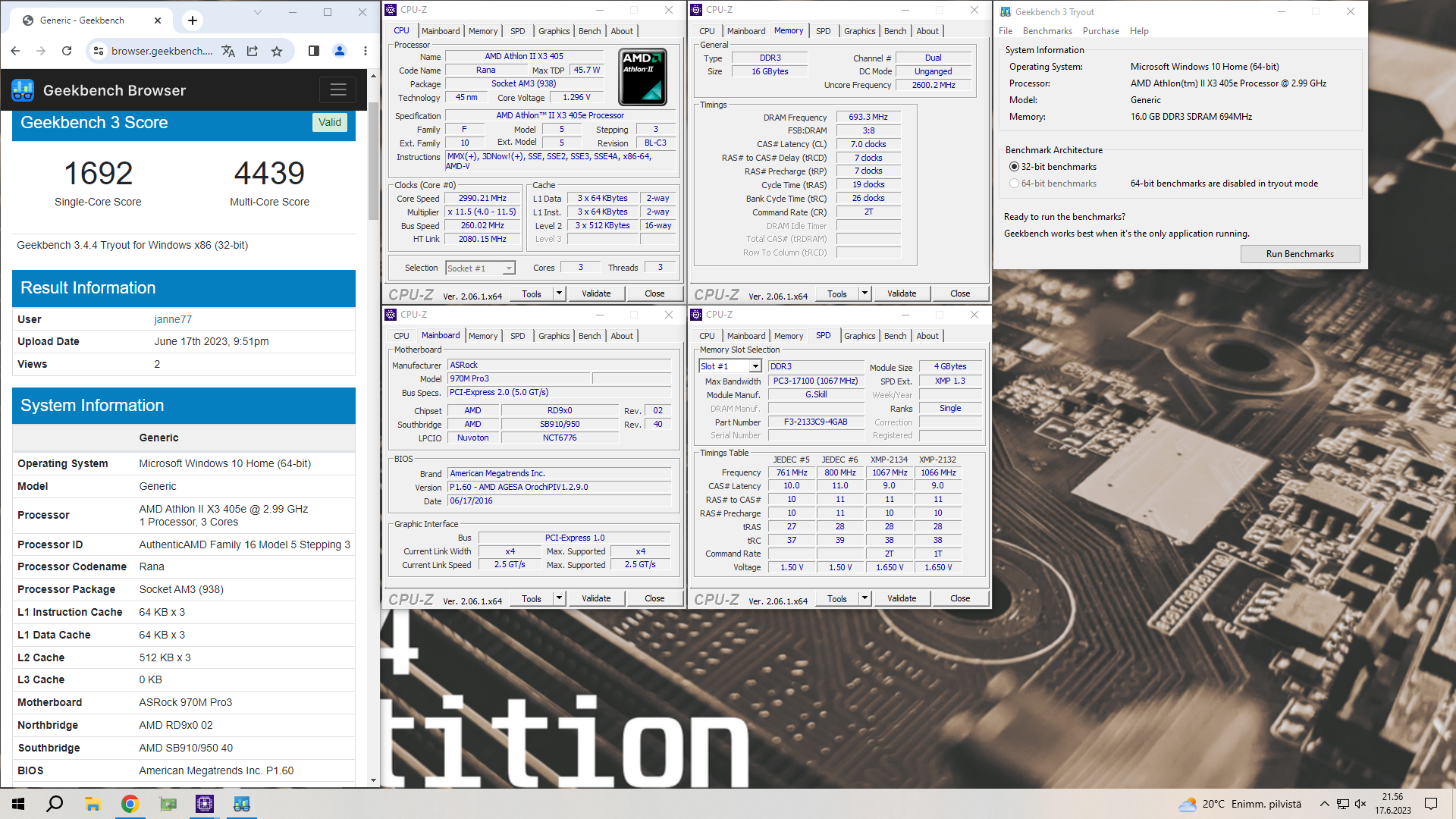Open File menu in Geekbench 3
This screenshot has width=1456, height=819.
click(x=1006, y=31)
